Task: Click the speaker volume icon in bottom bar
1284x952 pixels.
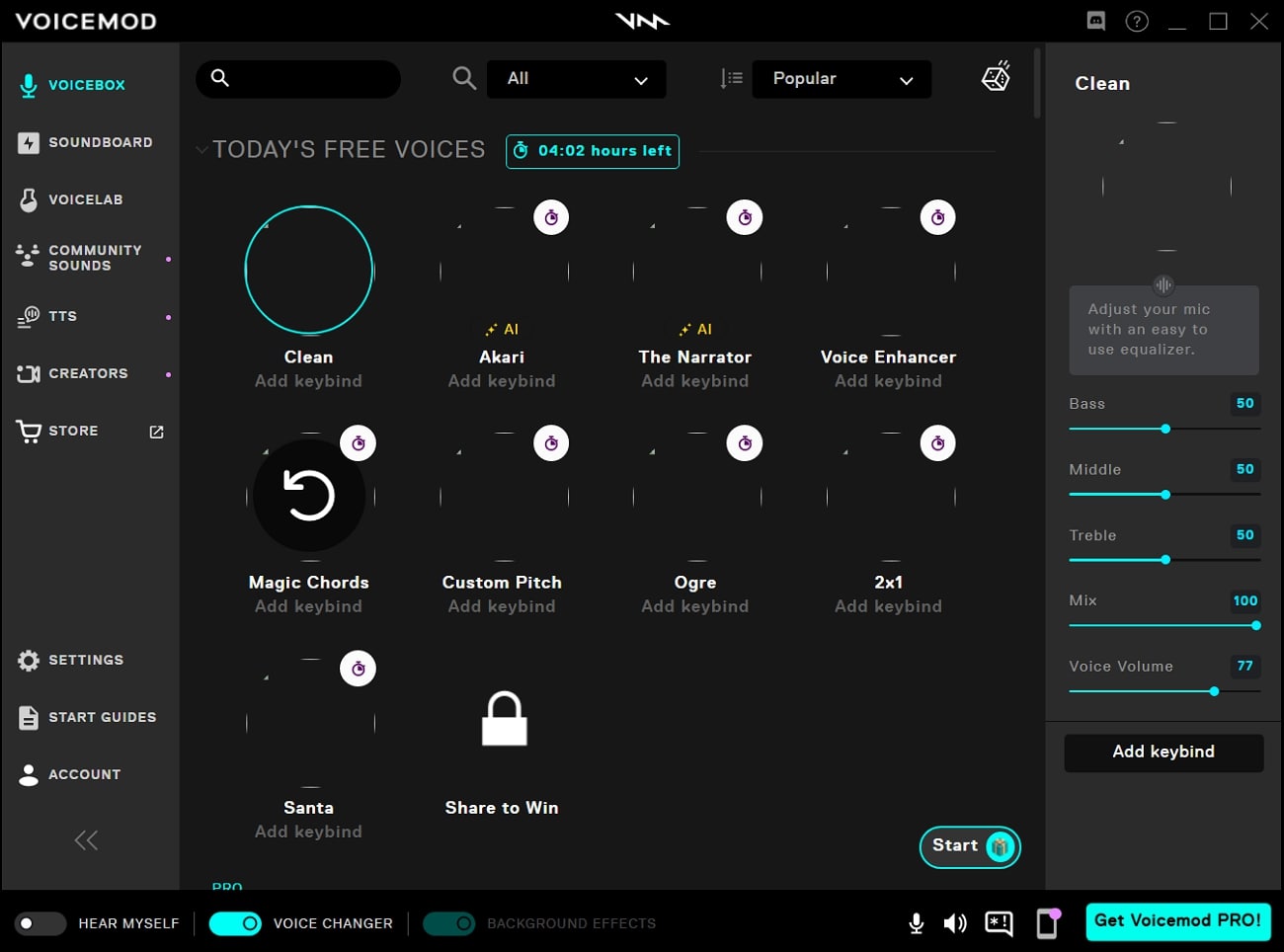Action: click(955, 923)
